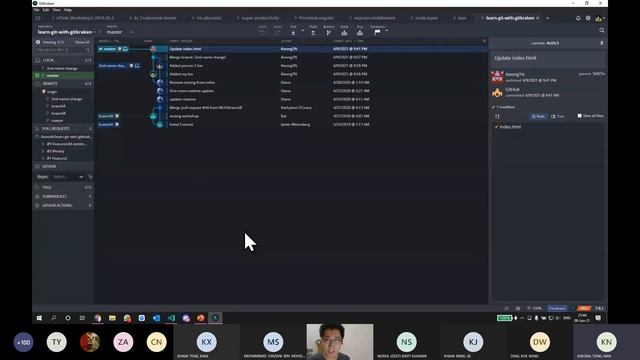640x360 pixels.
Task: Collapse the REMOTE section header
Action: pyautogui.click(x=63, y=84)
